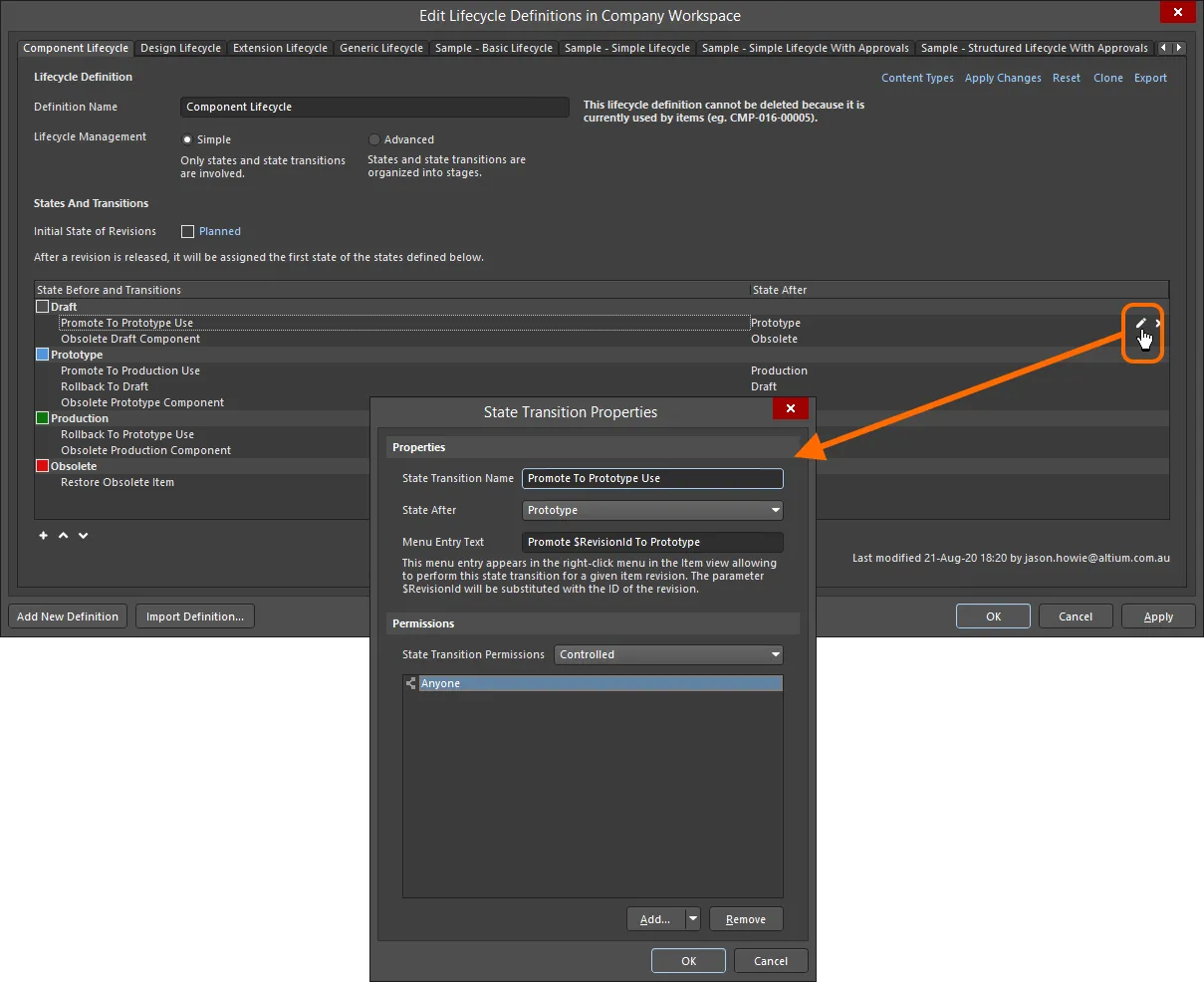Screen dimensions: 1204x982
Task: Select the Advanced lifecycle management option
Action: [374, 139]
